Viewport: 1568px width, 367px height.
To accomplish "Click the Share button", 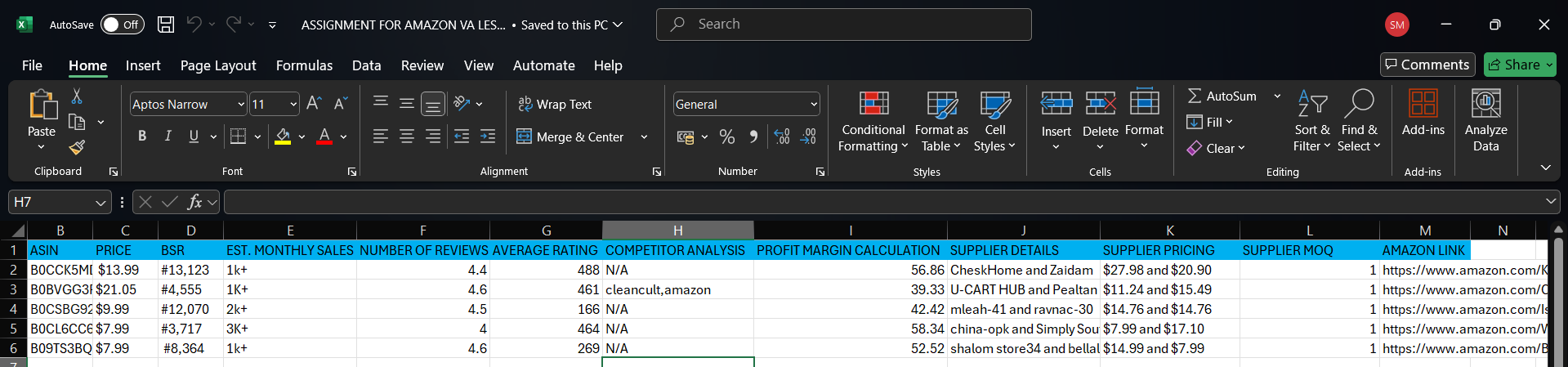I will pos(1520,65).
